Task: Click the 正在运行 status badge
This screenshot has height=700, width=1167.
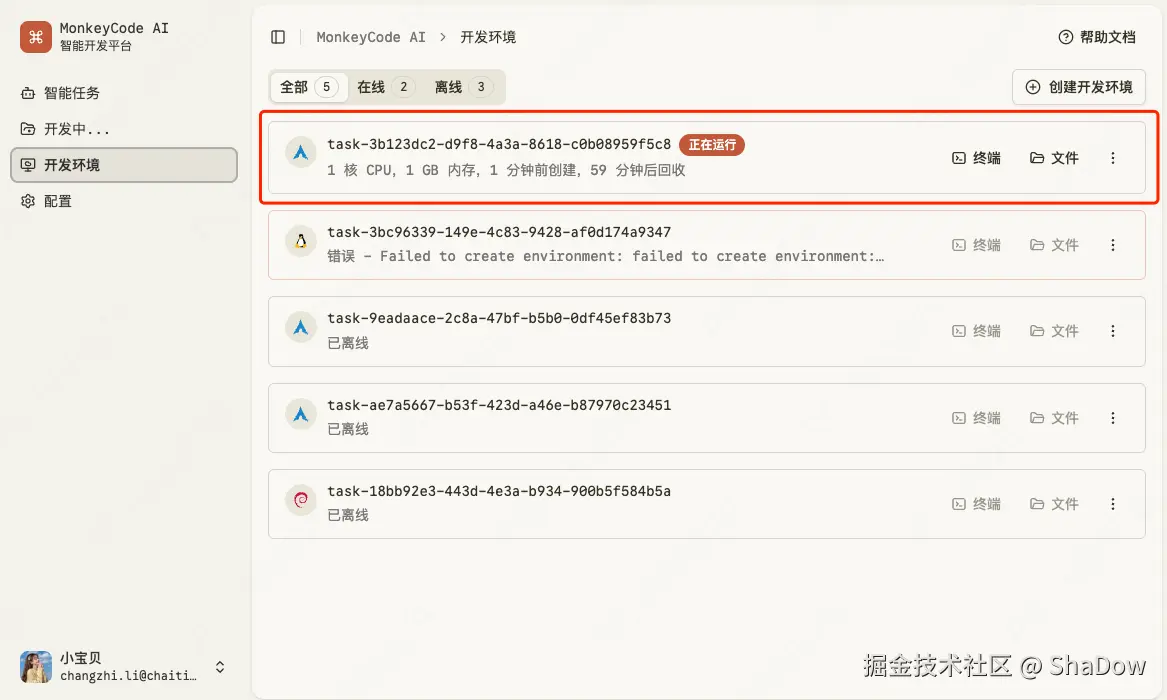Action: (x=712, y=144)
